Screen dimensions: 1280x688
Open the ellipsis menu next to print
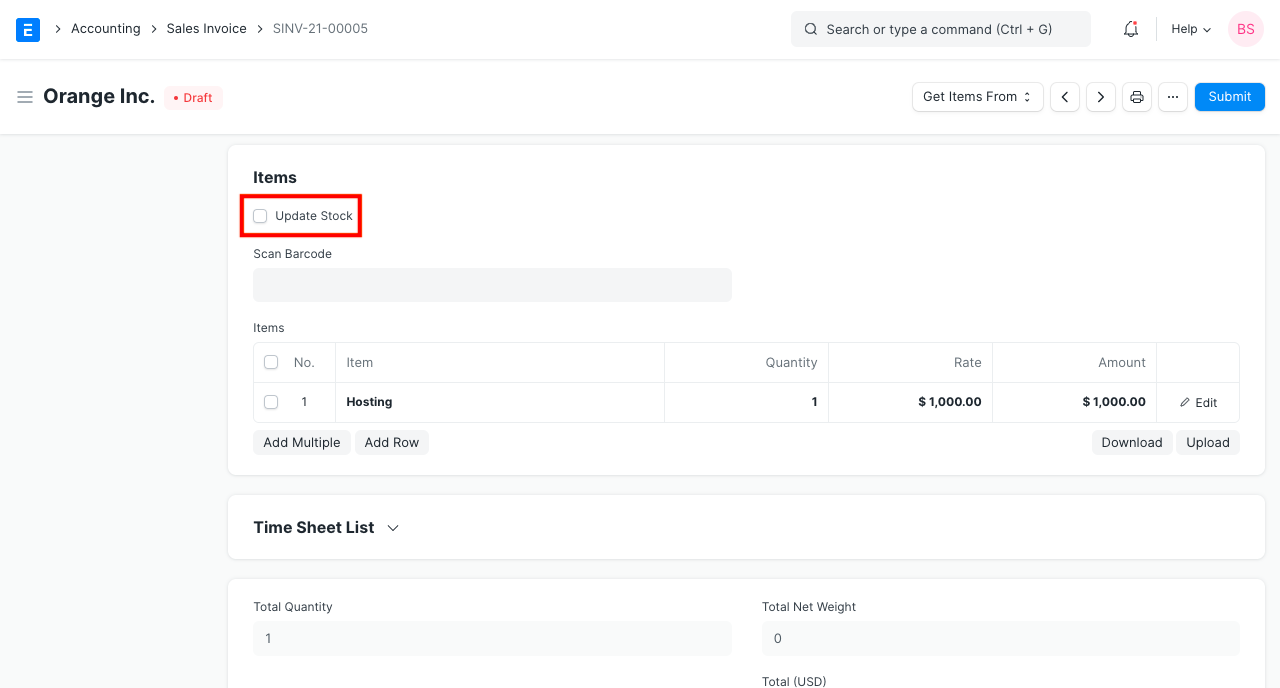tap(1172, 96)
